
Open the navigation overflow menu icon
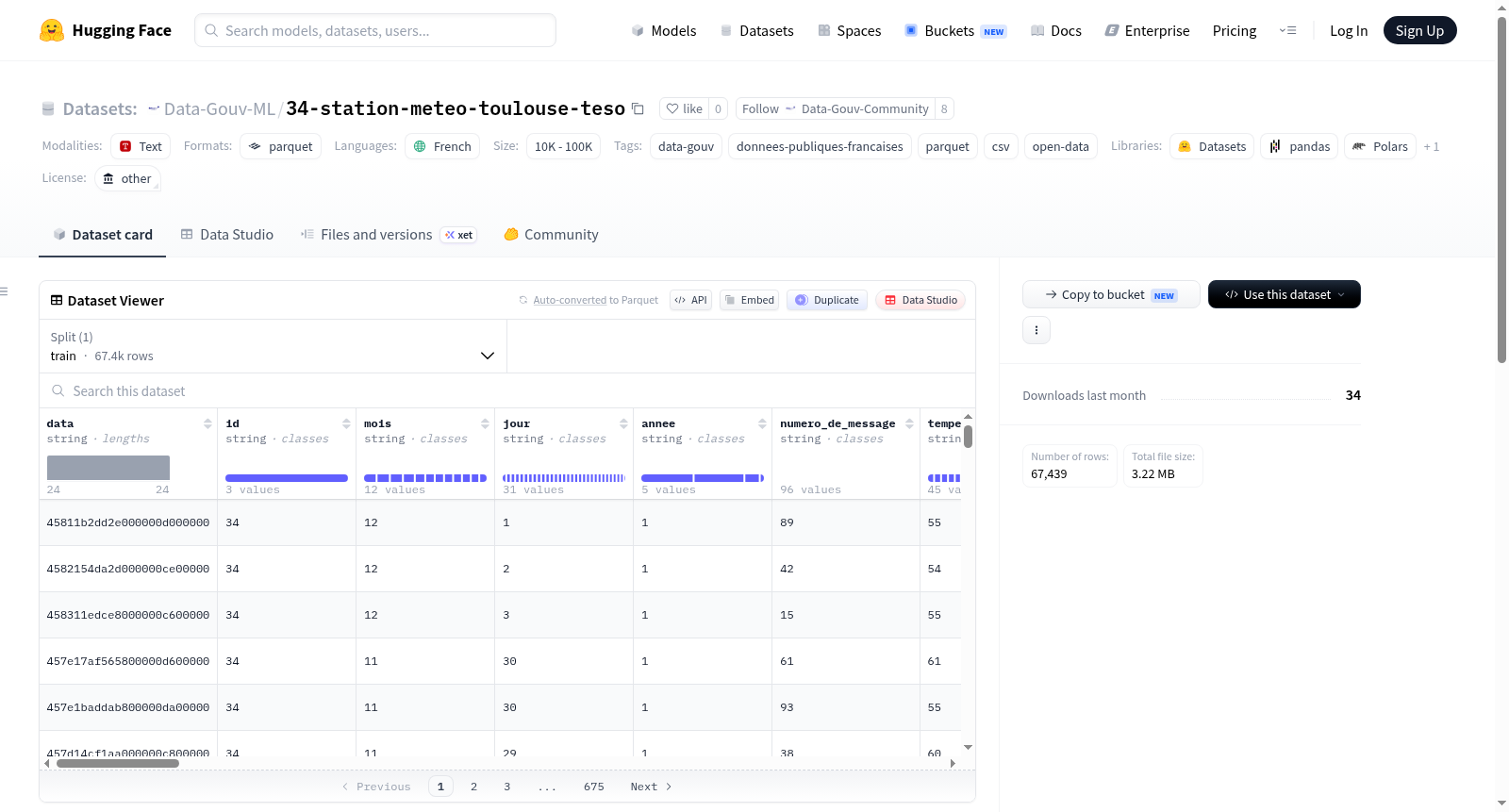click(x=1287, y=31)
